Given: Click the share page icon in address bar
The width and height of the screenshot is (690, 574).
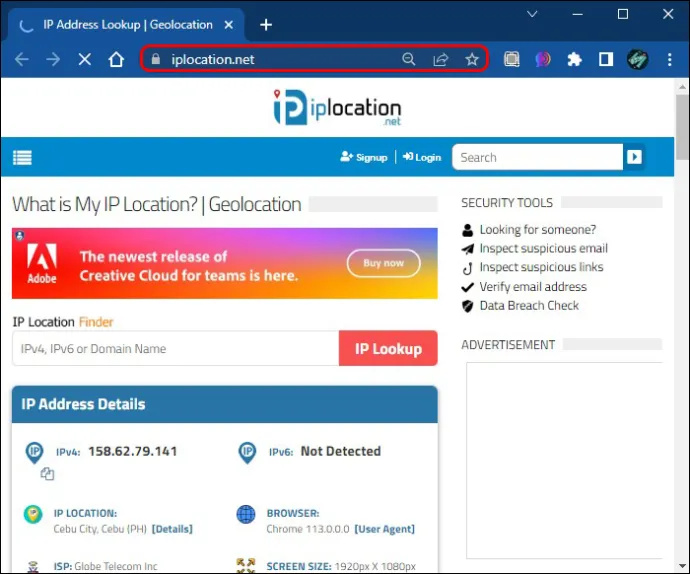Looking at the screenshot, I should 440,59.
